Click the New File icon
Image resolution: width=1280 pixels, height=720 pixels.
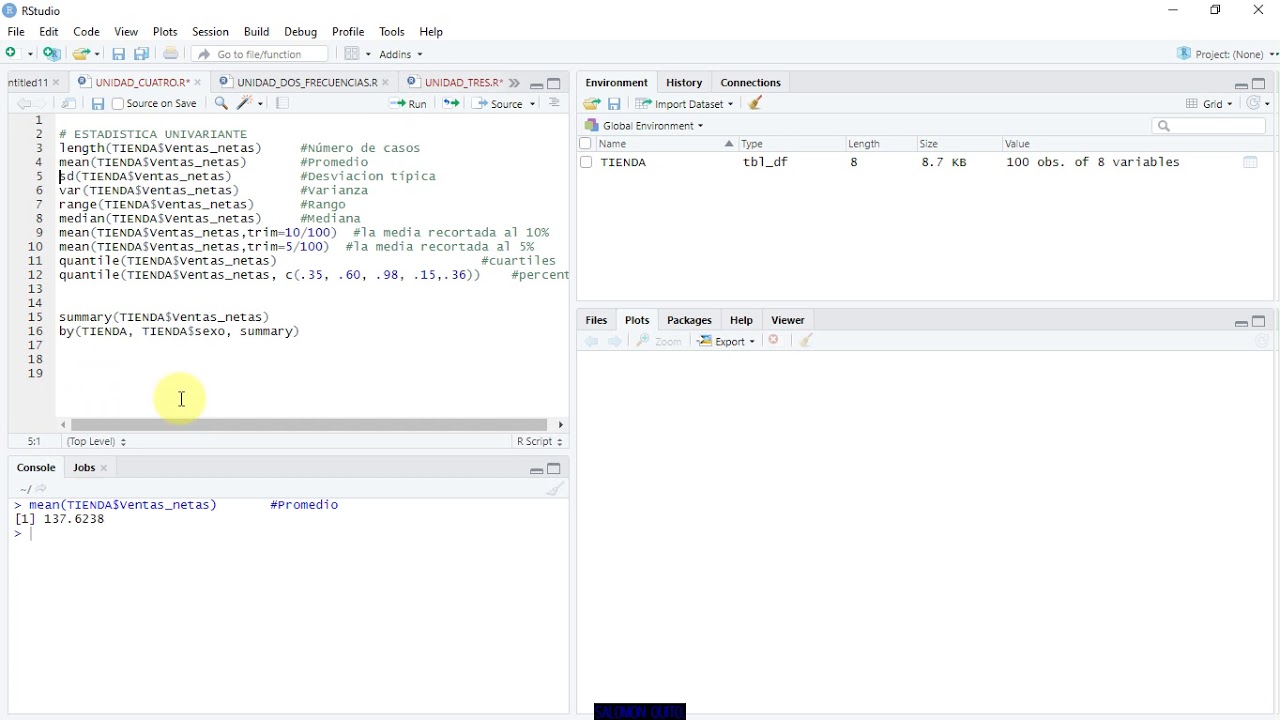(x=13, y=54)
